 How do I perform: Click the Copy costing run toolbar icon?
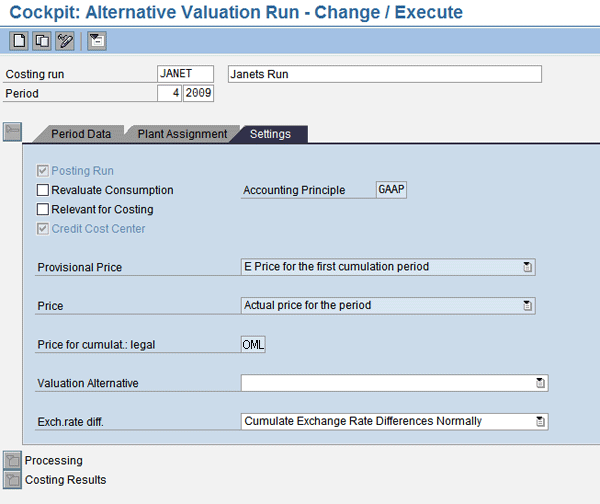pyautogui.click(x=42, y=41)
